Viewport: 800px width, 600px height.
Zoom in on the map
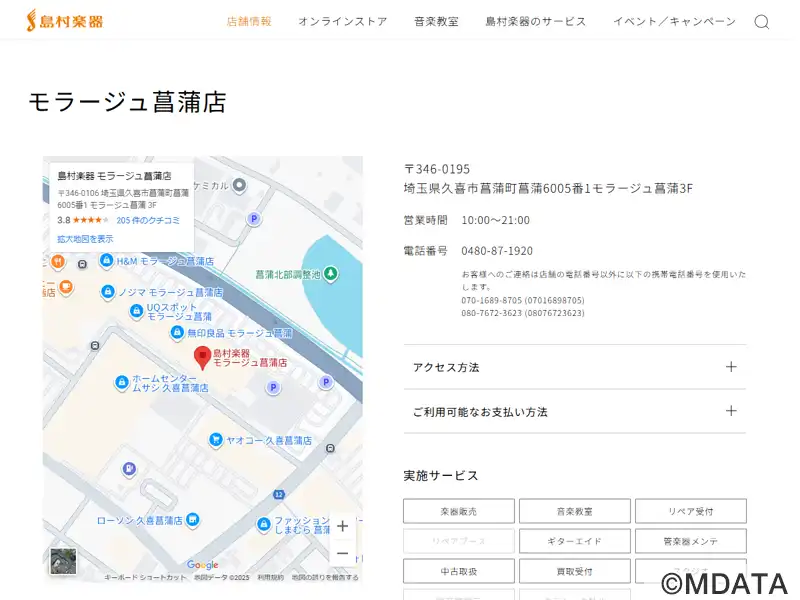point(342,526)
